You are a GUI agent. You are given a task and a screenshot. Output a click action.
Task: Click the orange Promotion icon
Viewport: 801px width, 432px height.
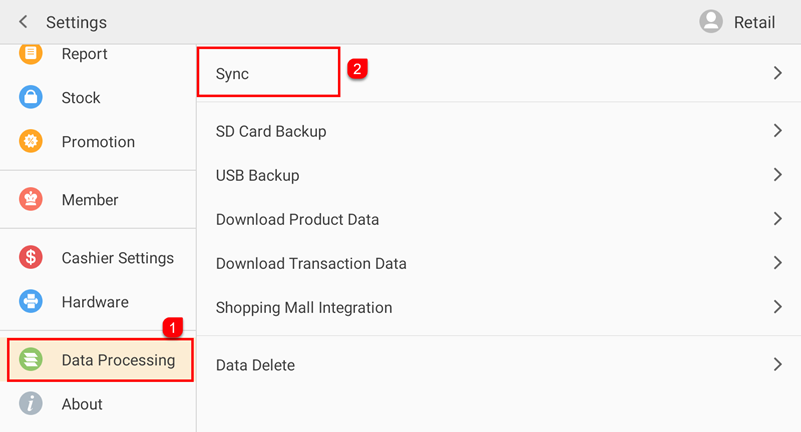[31, 142]
